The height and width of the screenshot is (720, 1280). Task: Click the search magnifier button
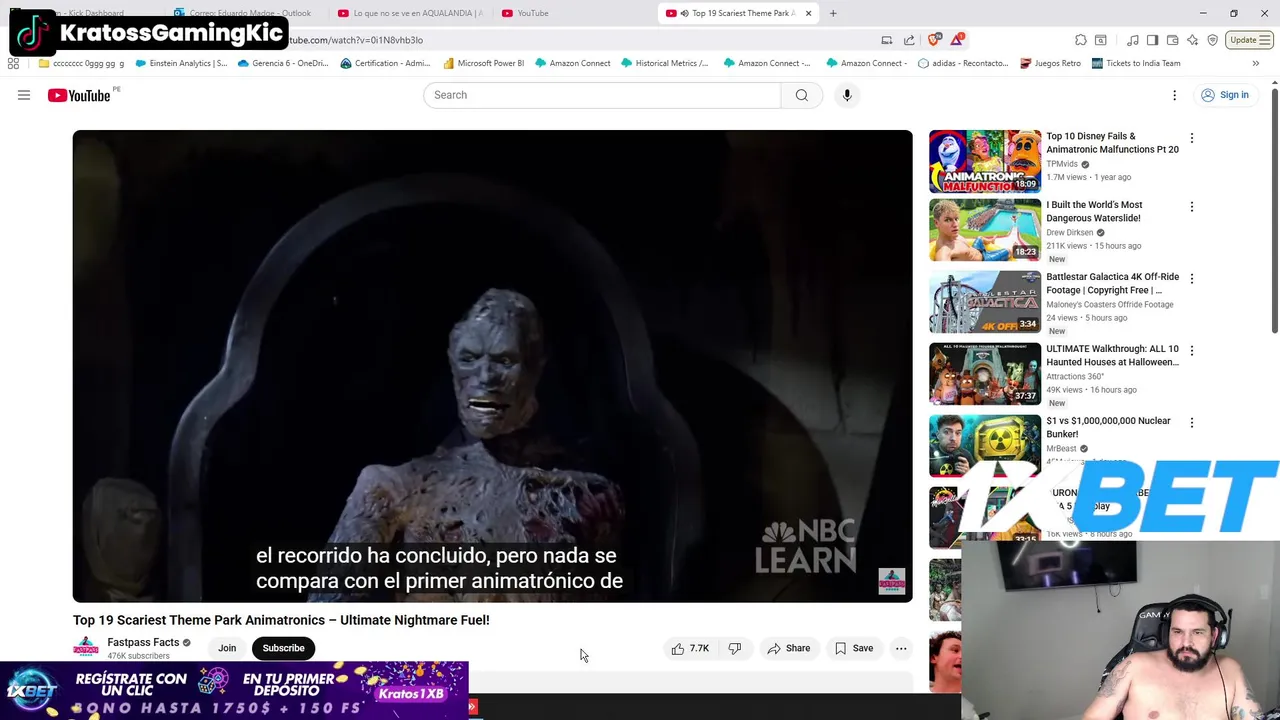click(802, 95)
